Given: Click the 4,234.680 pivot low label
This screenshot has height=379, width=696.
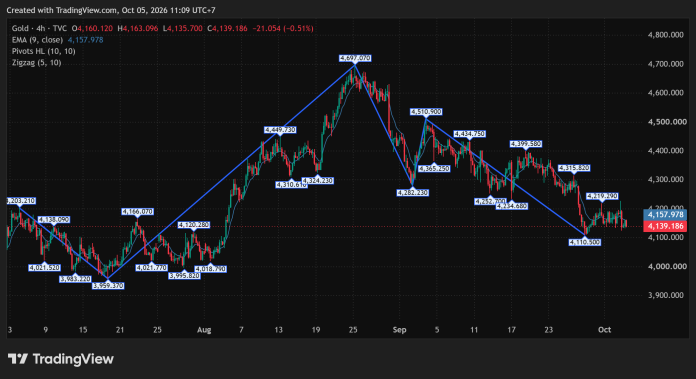Looking at the screenshot, I should (512, 206).
